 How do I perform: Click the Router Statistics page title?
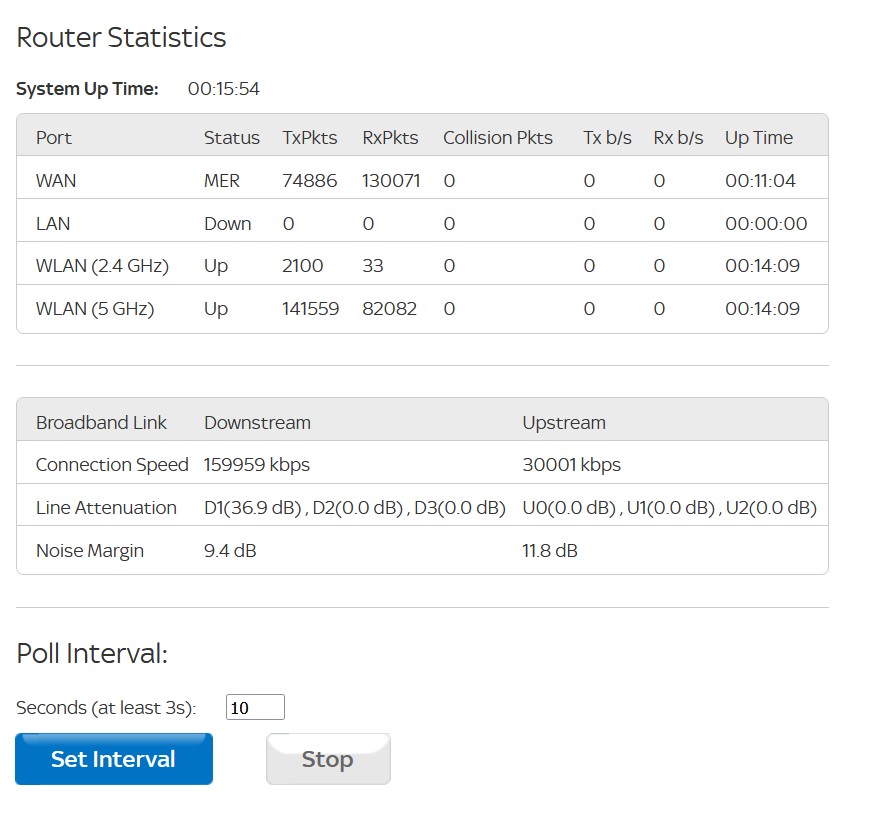pos(120,38)
